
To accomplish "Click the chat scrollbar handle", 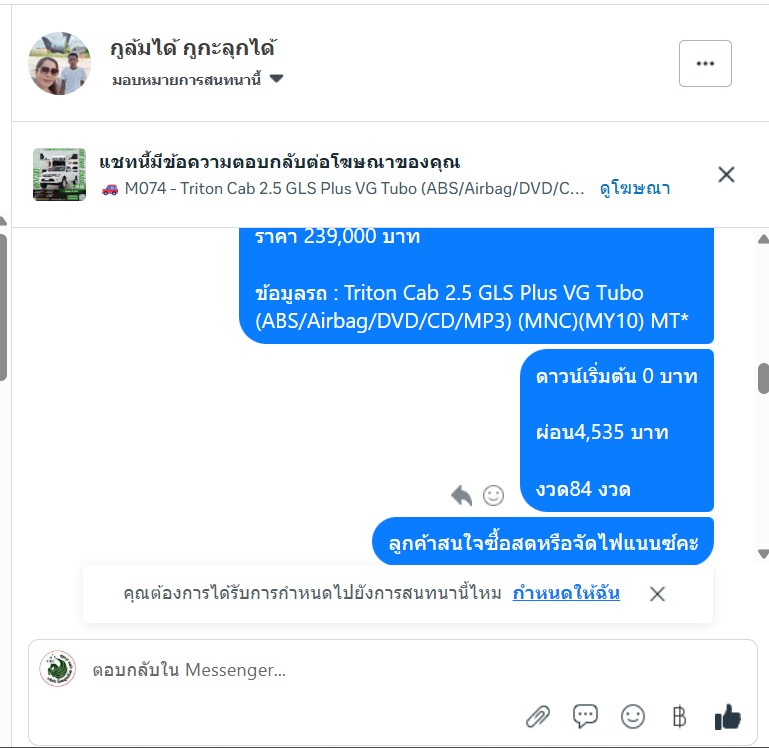I will coord(763,378).
